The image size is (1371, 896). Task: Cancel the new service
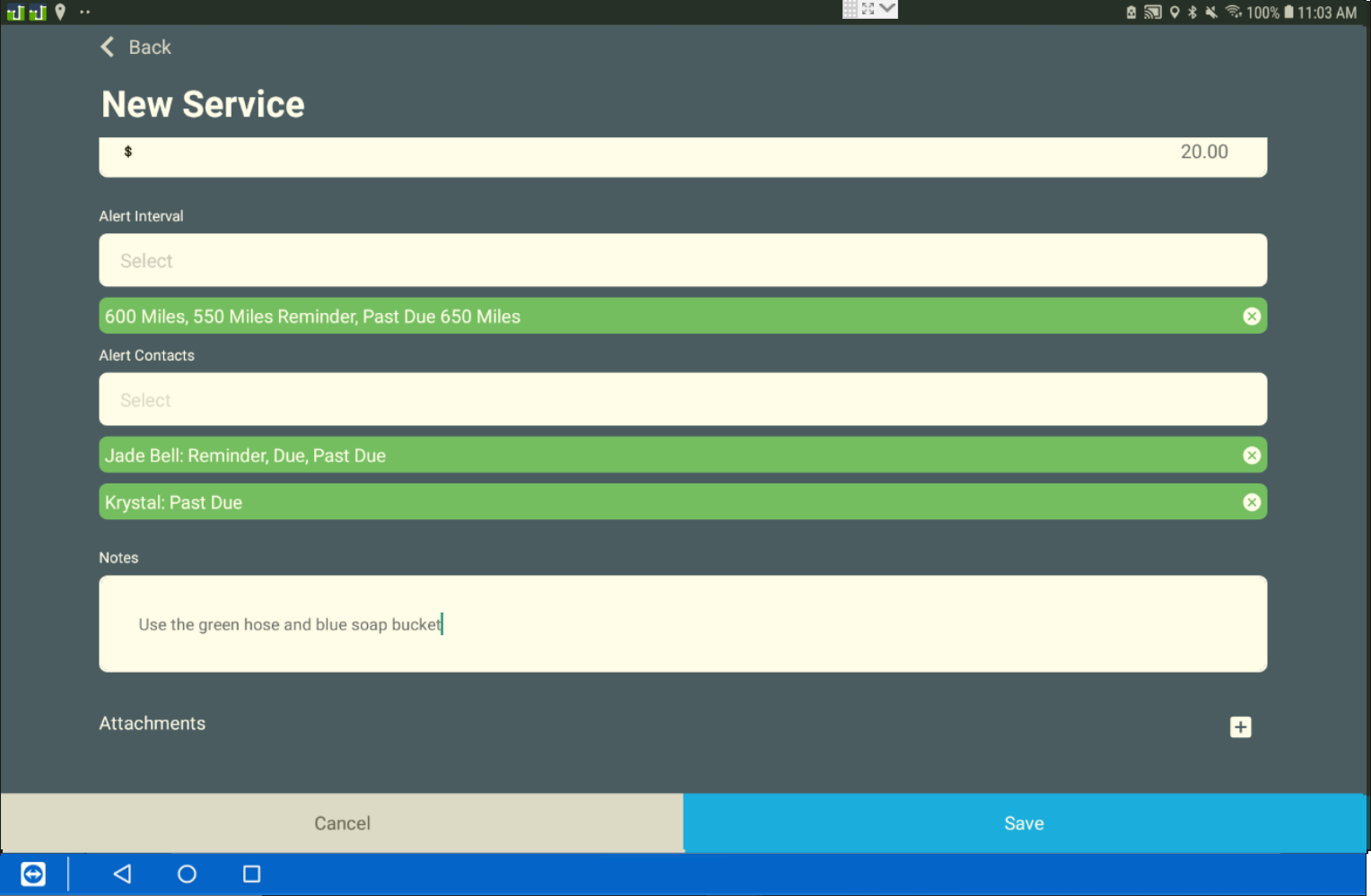pyautogui.click(x=342, y=823)
